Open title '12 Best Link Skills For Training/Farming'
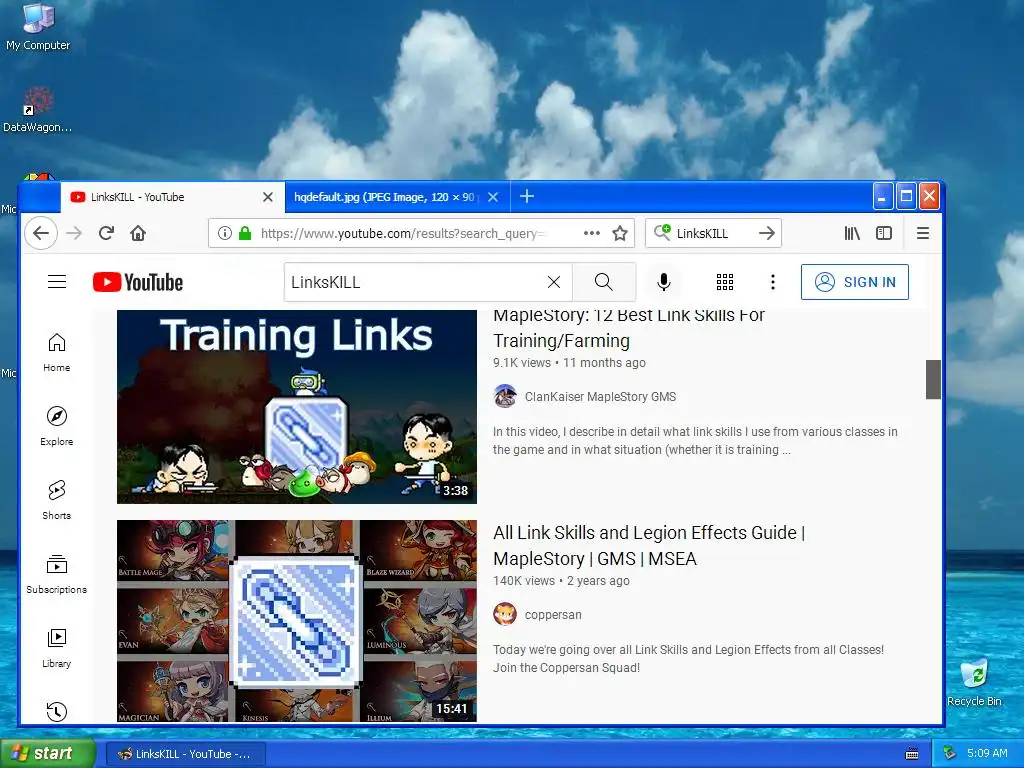 [628, 328]
